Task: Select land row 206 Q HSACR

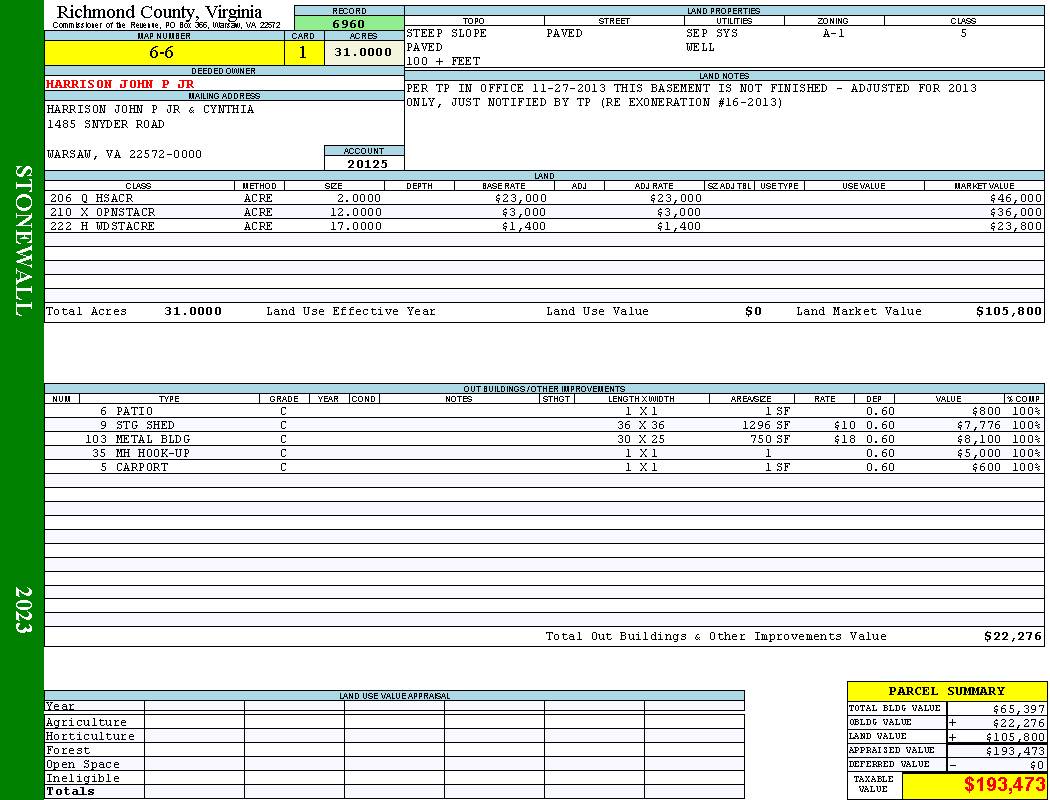Action: click(x=544, y=199)
